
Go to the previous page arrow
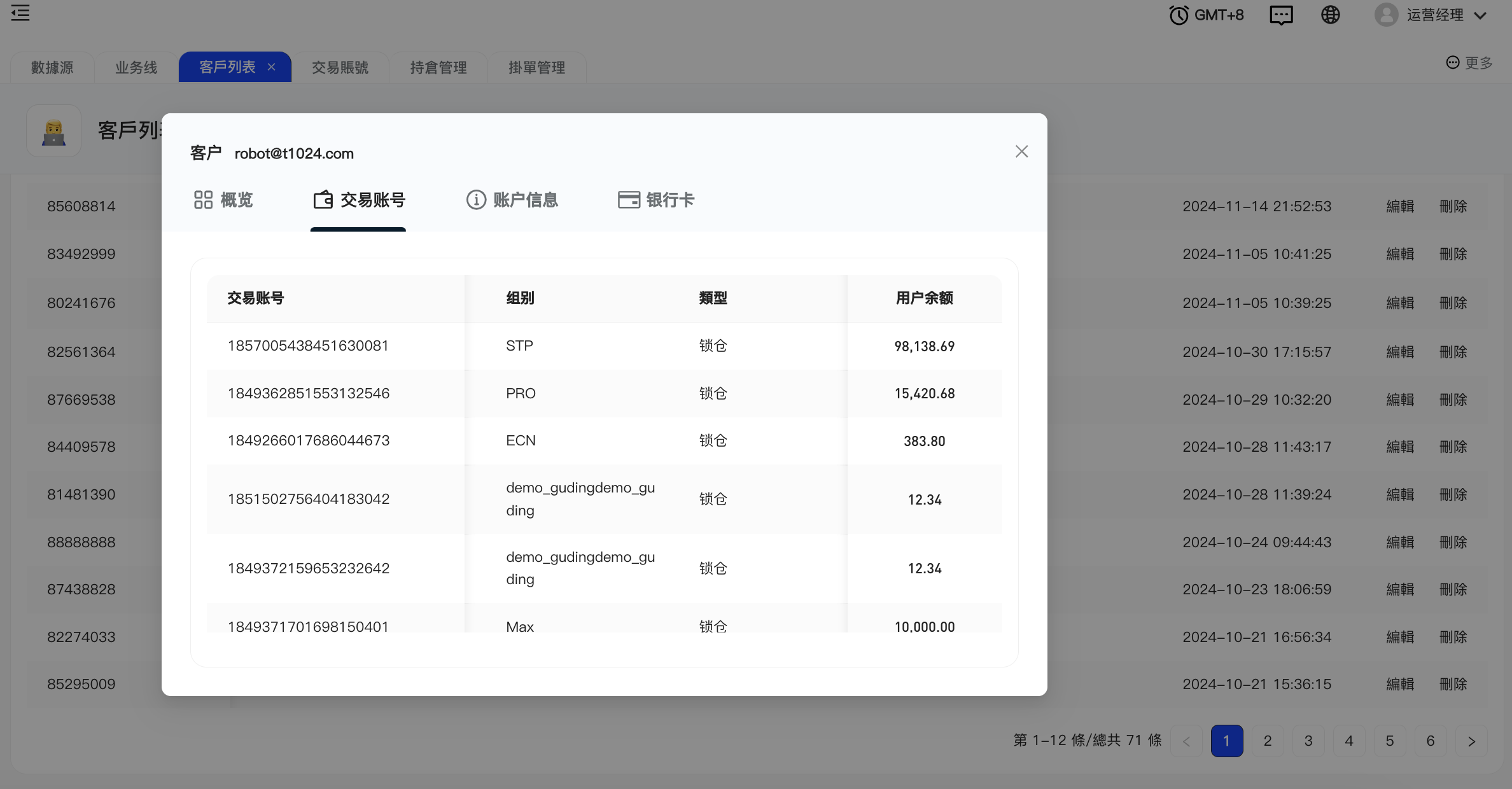point(1186,741)
